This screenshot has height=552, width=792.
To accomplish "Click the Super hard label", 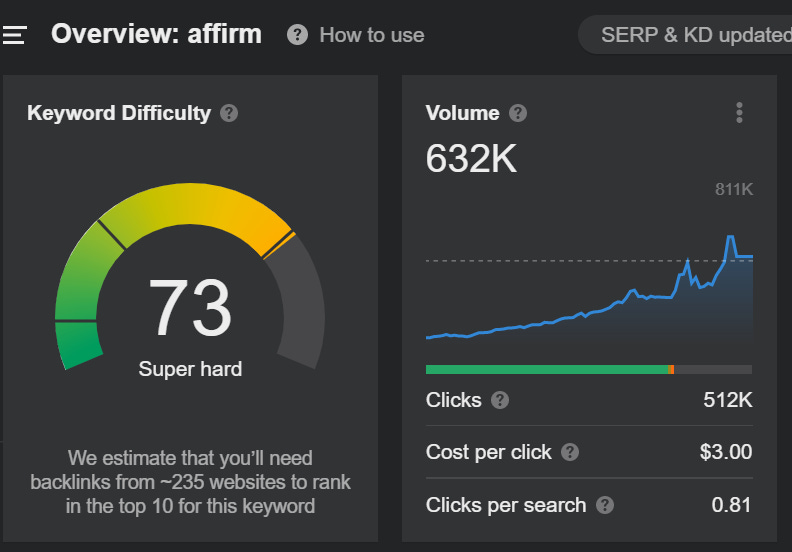I will coord(190,369).
